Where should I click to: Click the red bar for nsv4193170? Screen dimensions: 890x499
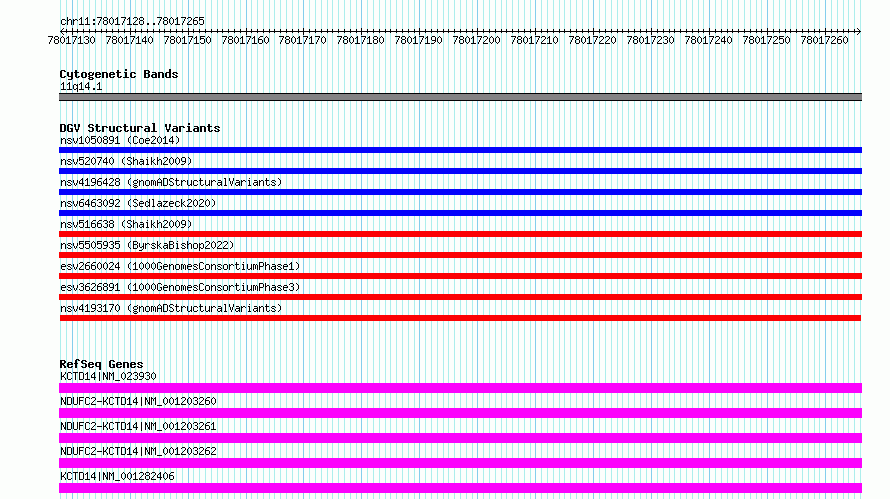460,318
